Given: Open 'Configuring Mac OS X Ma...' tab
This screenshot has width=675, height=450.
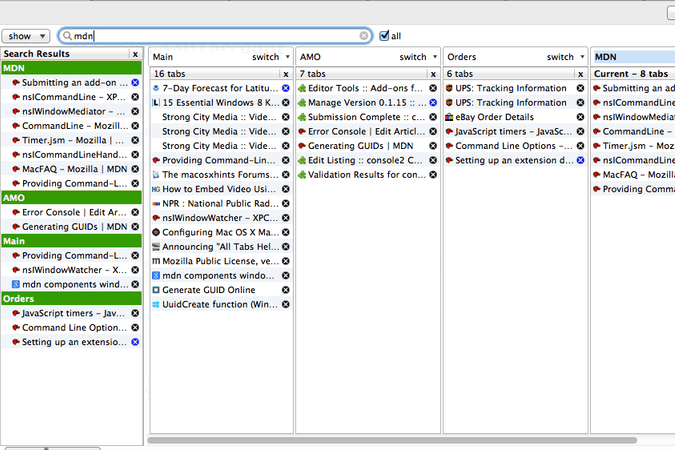Looking at the screenshot, I should tap(221, 232).
